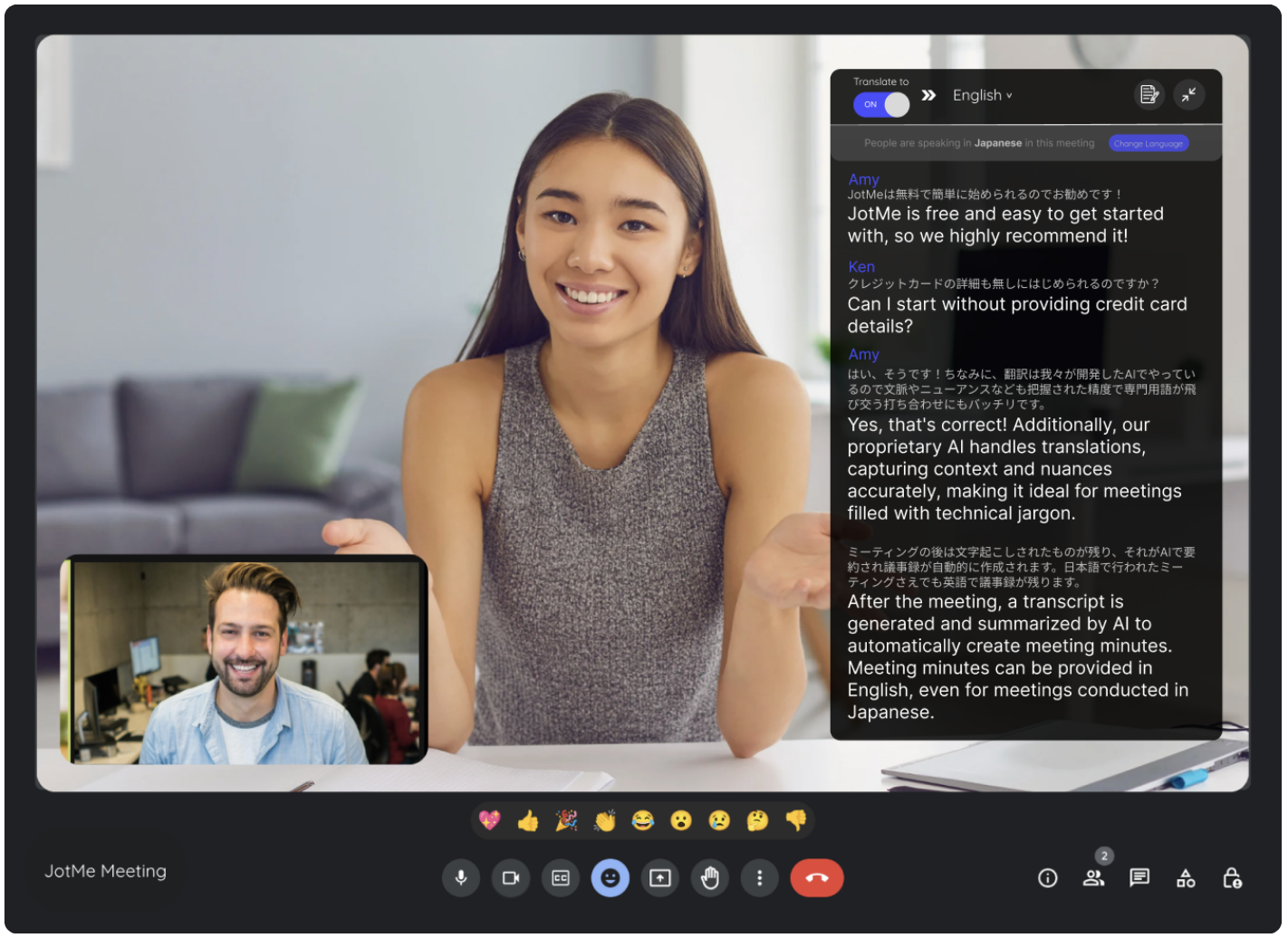Image resolution: width=1288 pixels, height=938 pixels.
Task: Open the emoji reactions menu
Action: [x=610, y=877]
